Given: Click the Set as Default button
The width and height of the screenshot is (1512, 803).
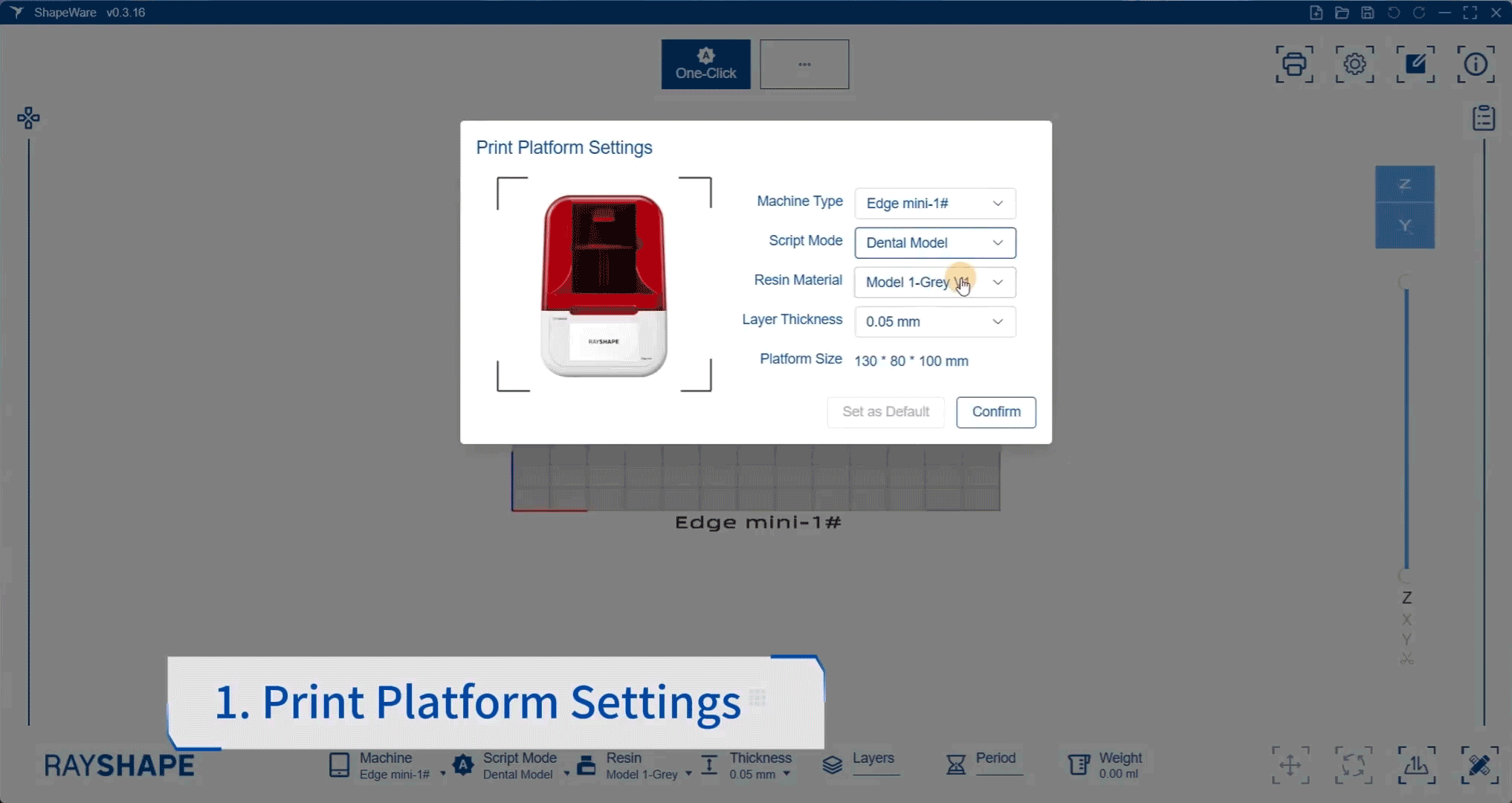Looking at the screenshot, I should 885,412.
